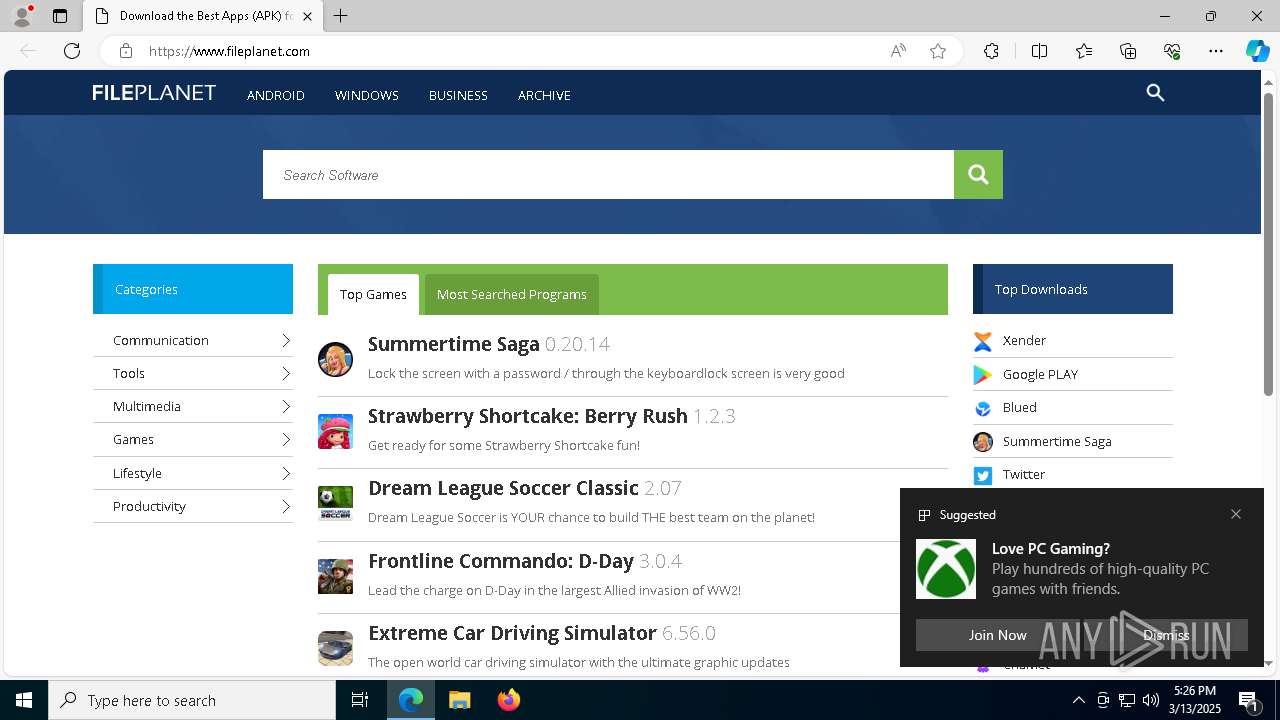Screen dimensions: 1280x720
Task: Go to the FILEPLANET home logo
Action: (154, 93)
